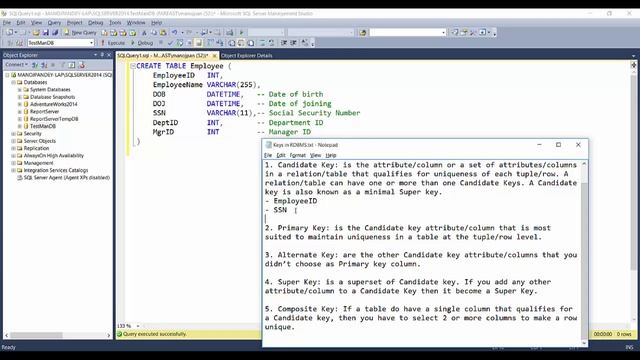Expand the Database Snapshots folder
Screen dimensions: 640x360
coord(20,97)
